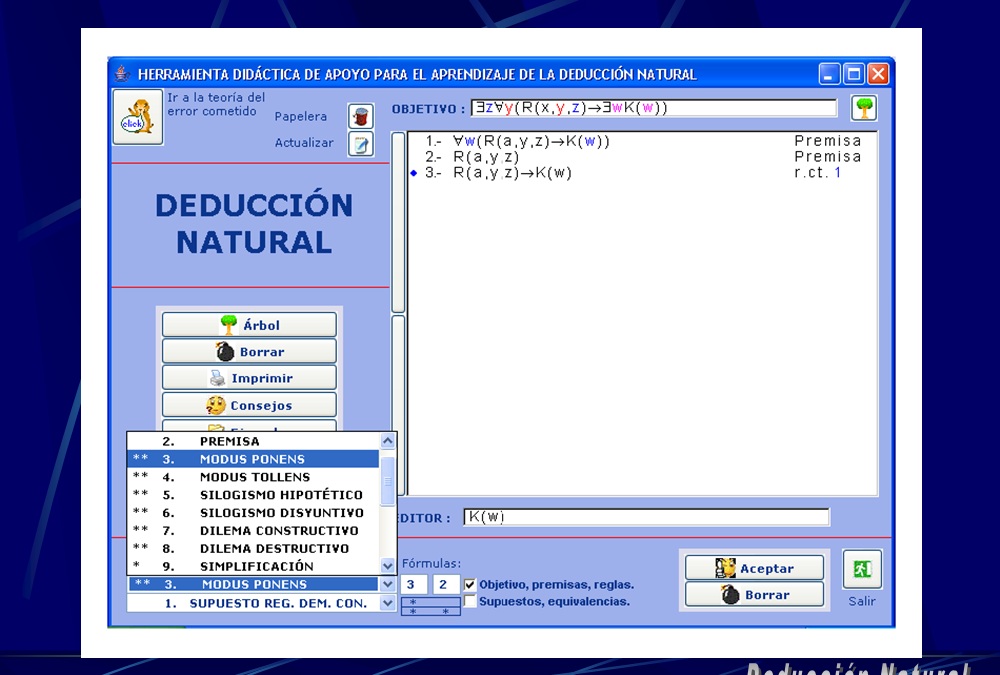Select SIMPLIFICACIÓN in the rule list

pyautogui.click(x=253, y=566)
